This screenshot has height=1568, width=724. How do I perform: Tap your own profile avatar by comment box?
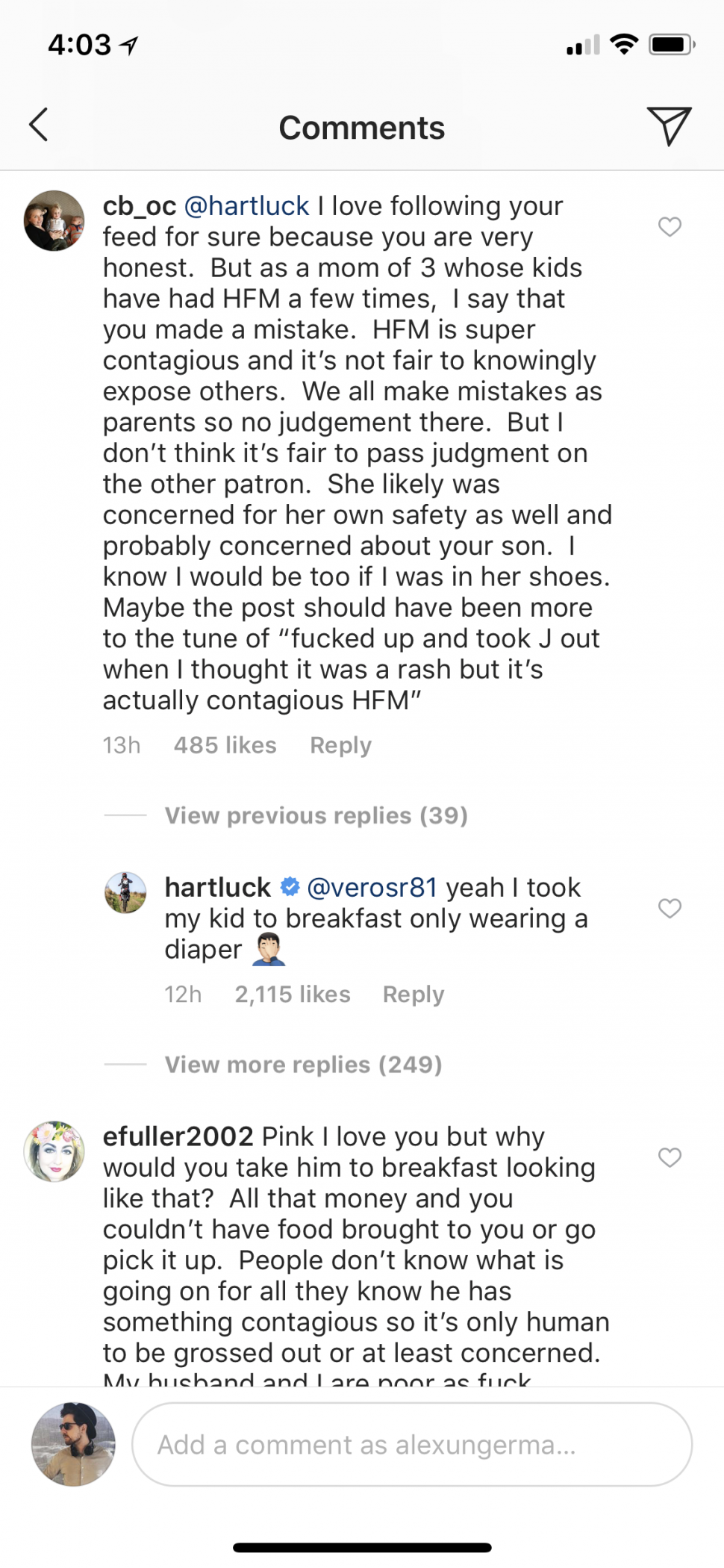[73, 1444]
